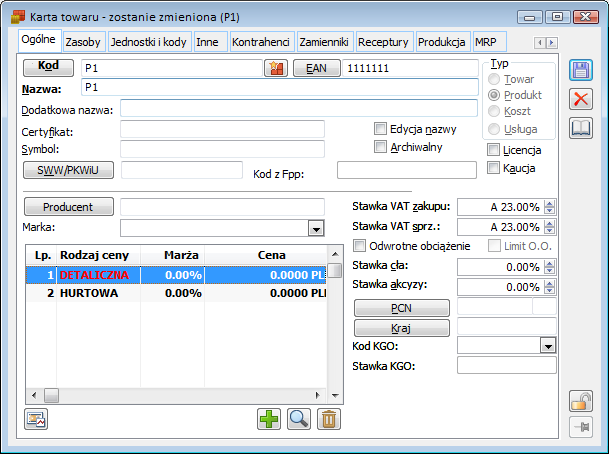609x454 pixels.
Task: Click the trash bin delete price icon
Action: pos(327,419)
